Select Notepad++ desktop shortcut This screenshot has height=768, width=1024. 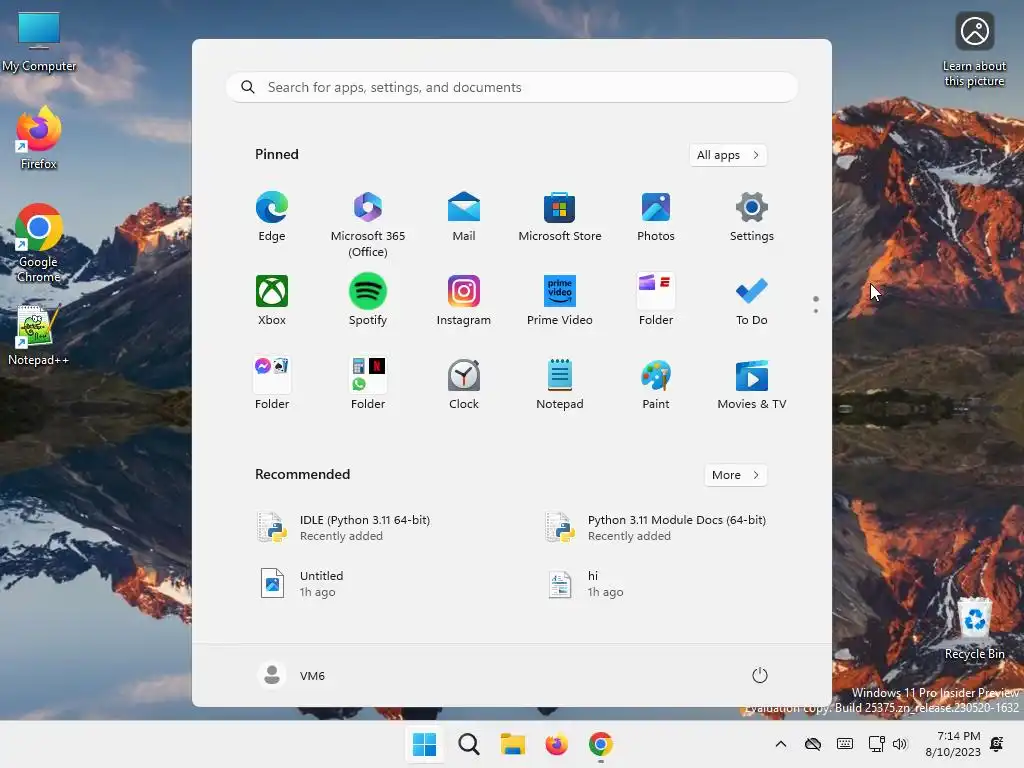click(38, 336)
